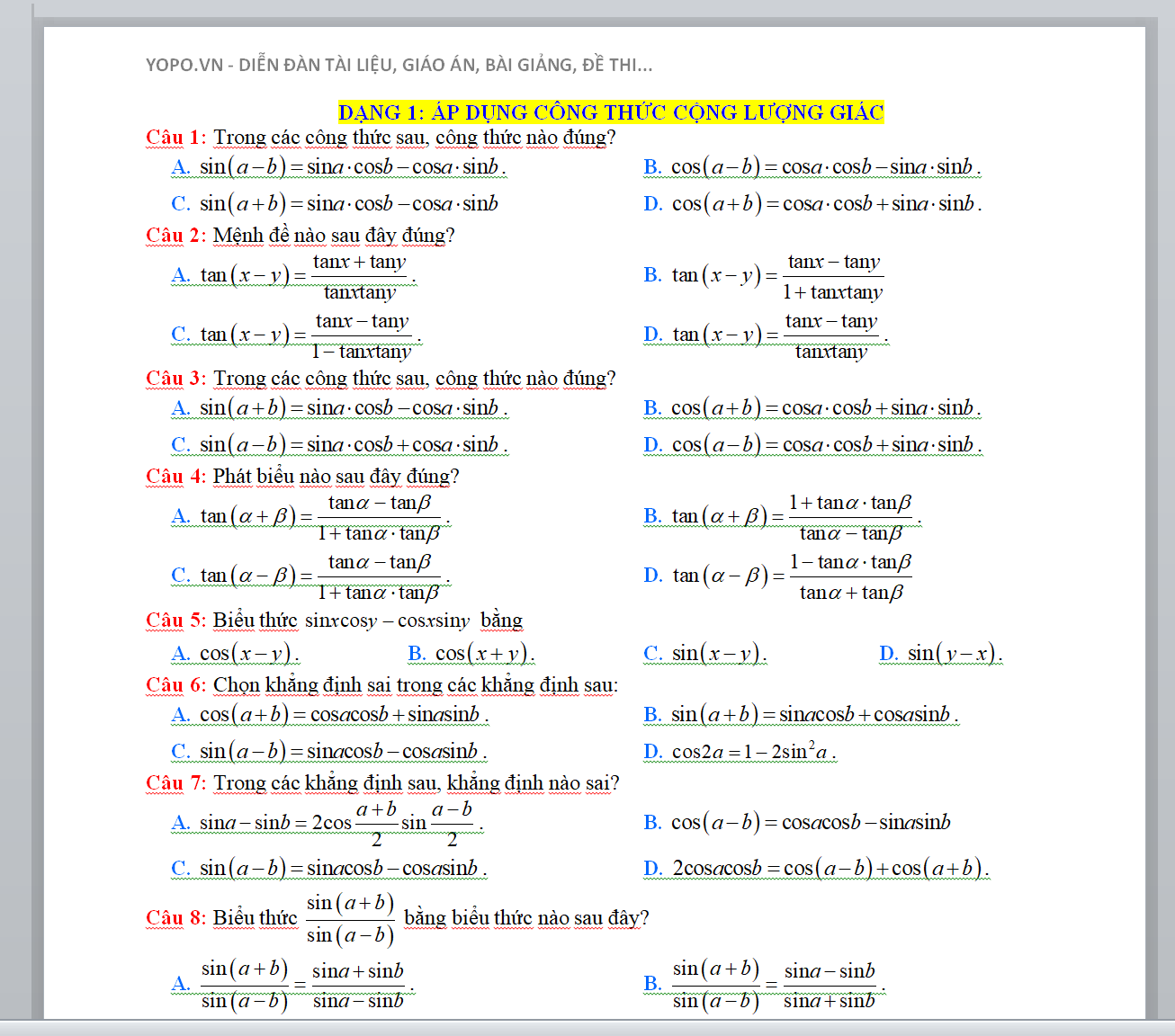Click the highlighted DẠNG 1 section title

point(611,112)
